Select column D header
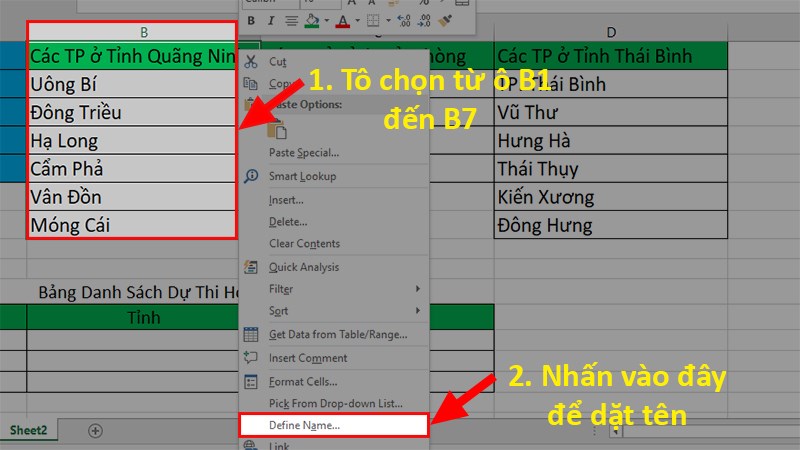800x450 pixels. coord(611,33)
